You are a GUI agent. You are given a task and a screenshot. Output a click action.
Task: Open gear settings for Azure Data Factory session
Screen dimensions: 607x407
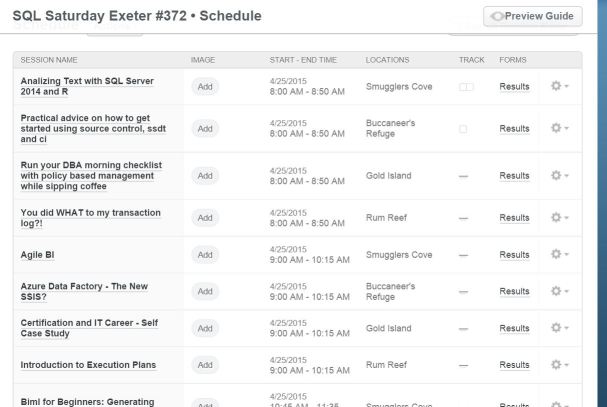(x=560, y=291)
